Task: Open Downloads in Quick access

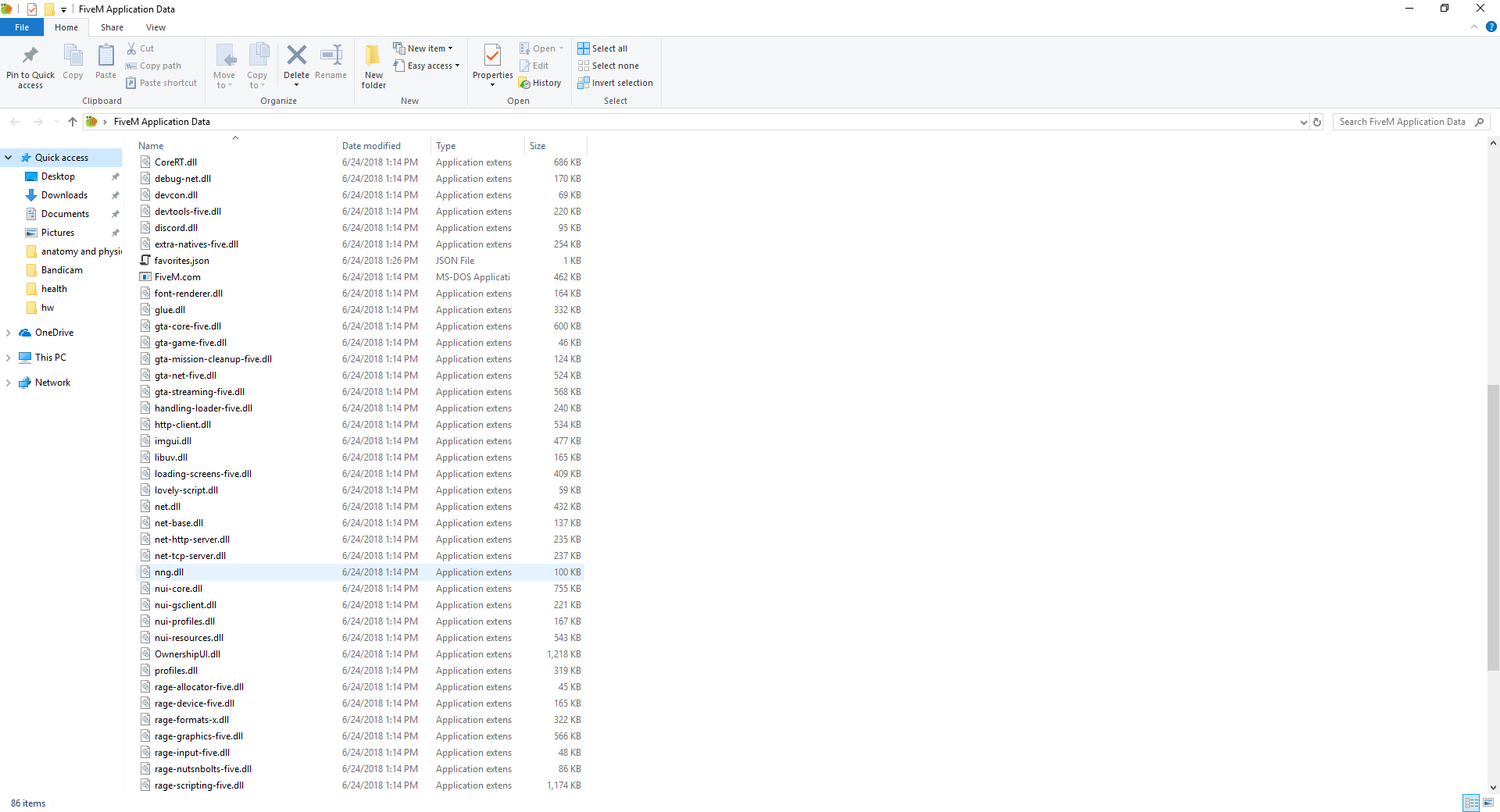Action: [64, 195]
